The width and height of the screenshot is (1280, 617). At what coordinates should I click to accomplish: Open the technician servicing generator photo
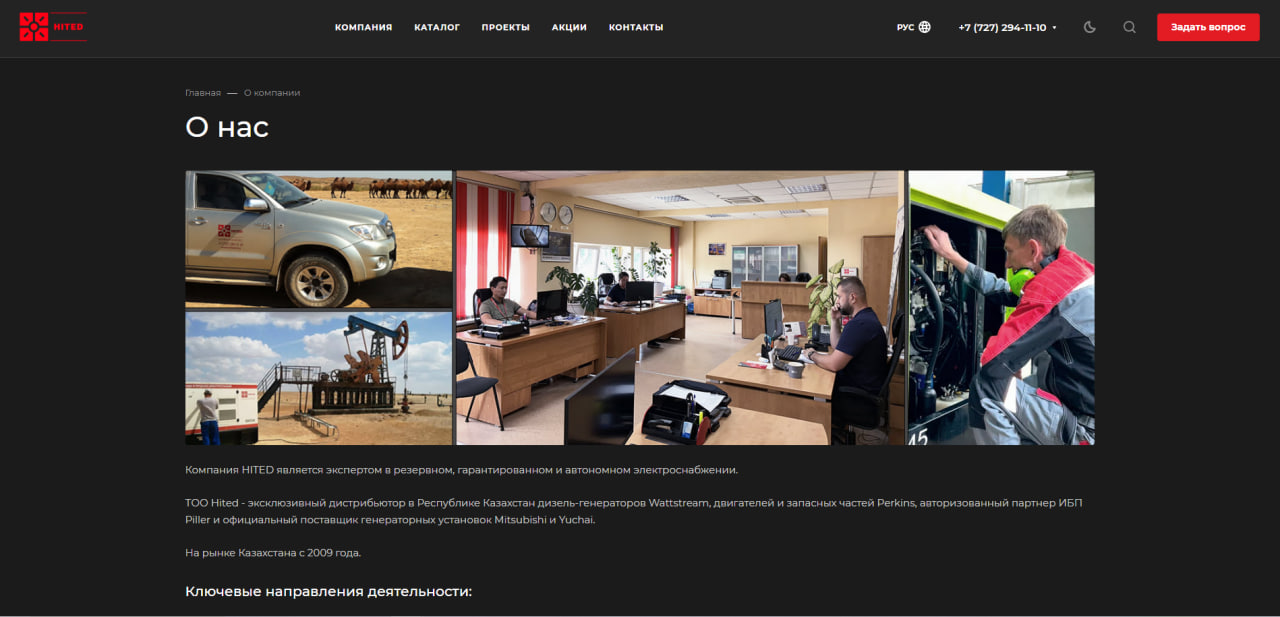[x=1001, y=308]
